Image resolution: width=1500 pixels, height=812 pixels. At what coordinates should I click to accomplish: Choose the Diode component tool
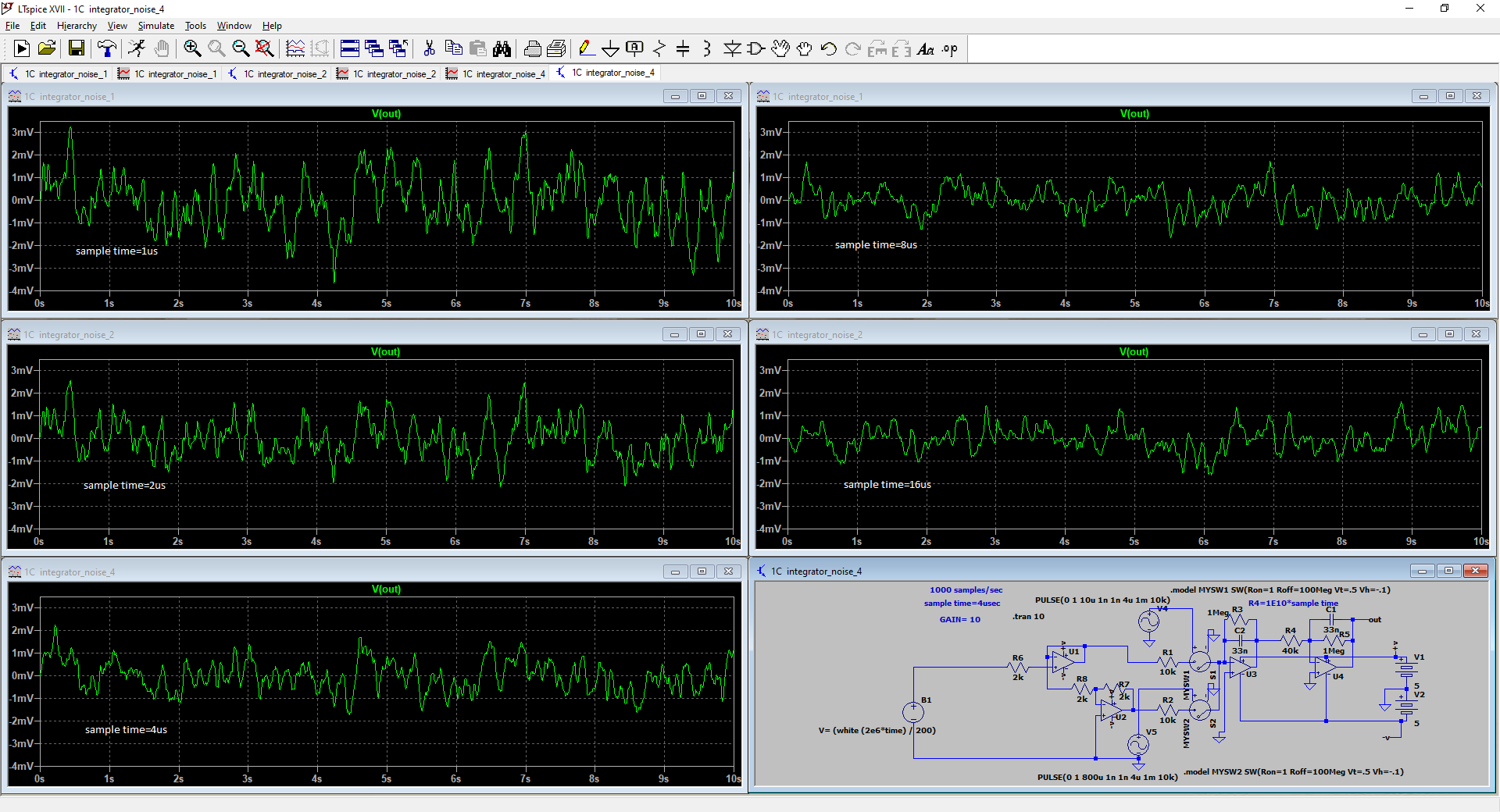click(731, 49)
